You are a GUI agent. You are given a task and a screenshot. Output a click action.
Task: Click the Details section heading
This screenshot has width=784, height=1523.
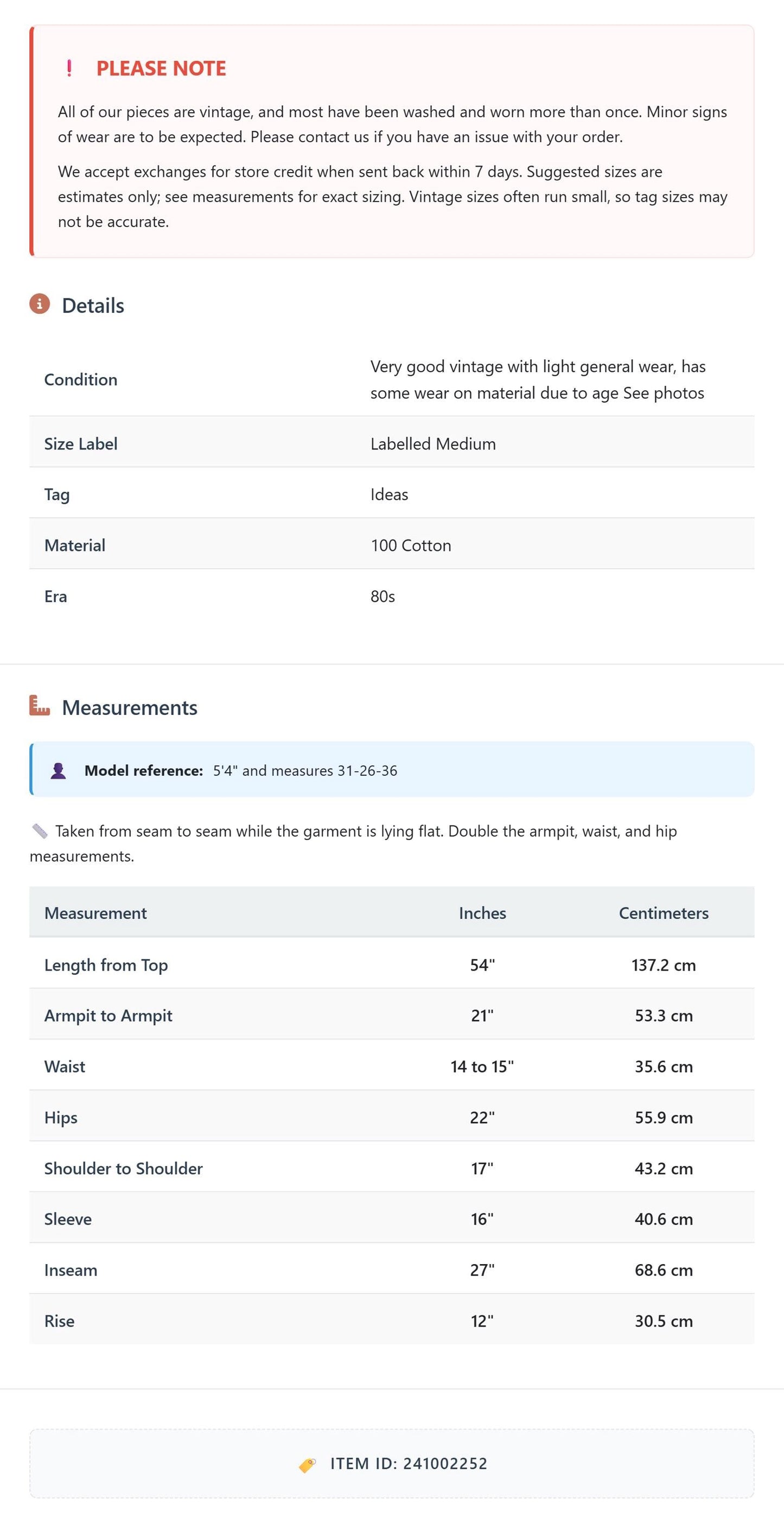coord(93,306)
